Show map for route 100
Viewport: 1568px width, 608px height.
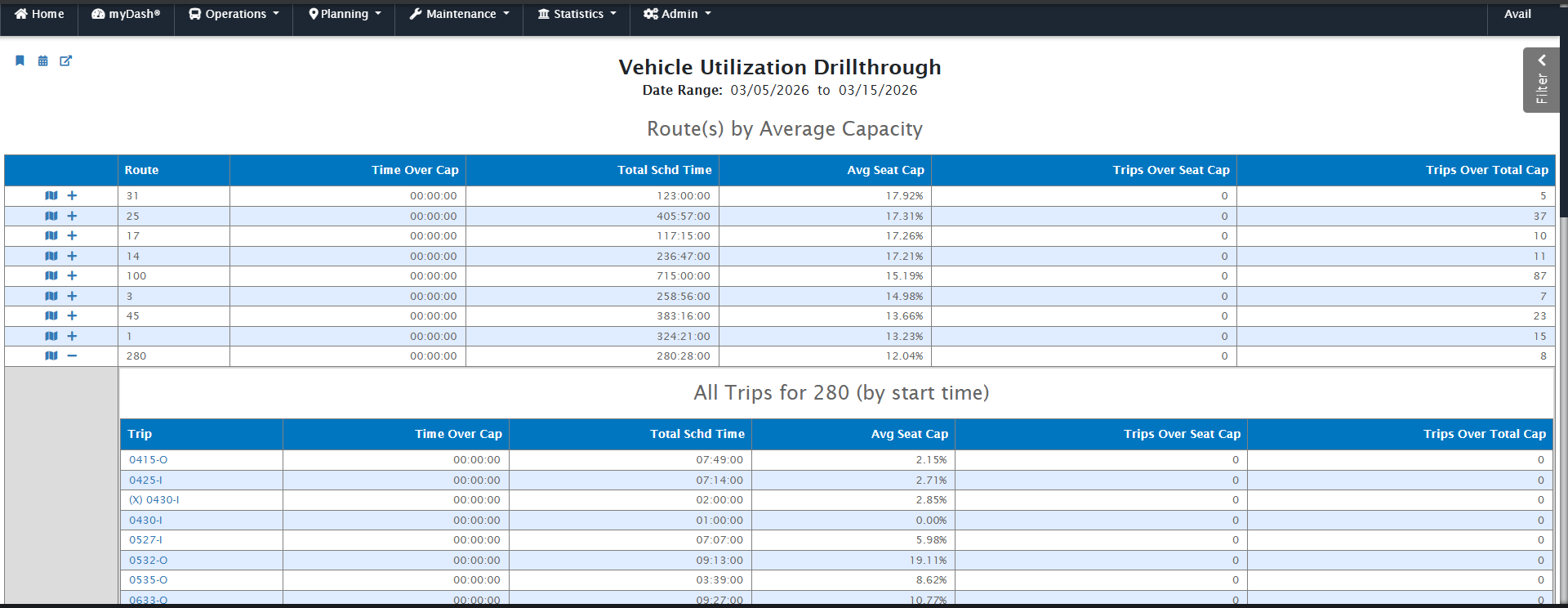click(51, 276)
